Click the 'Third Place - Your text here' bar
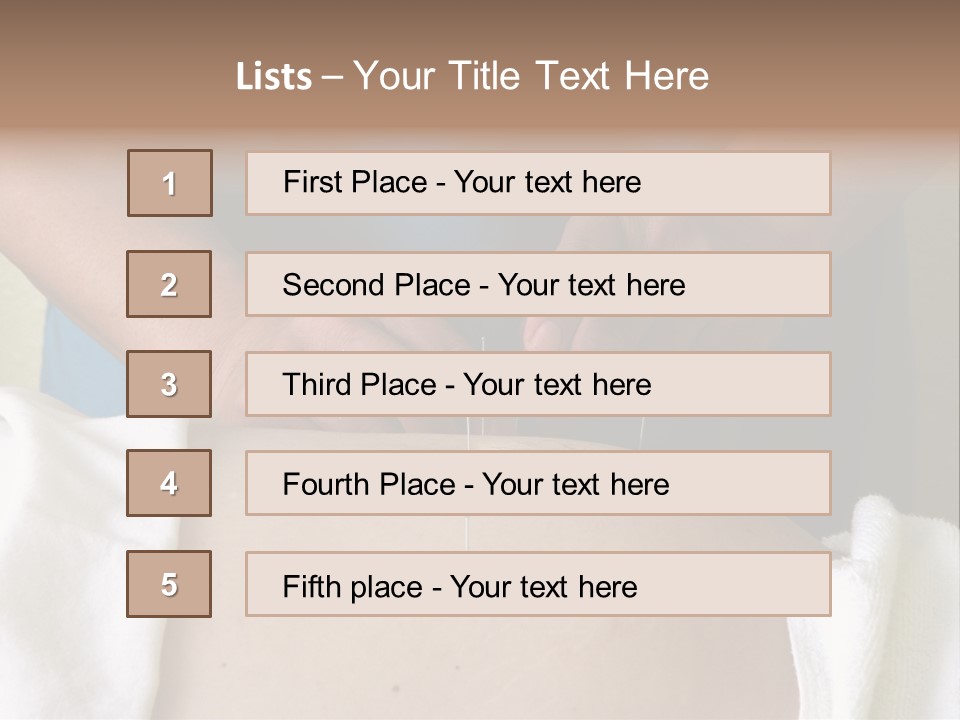 click(x=538, y=384)
